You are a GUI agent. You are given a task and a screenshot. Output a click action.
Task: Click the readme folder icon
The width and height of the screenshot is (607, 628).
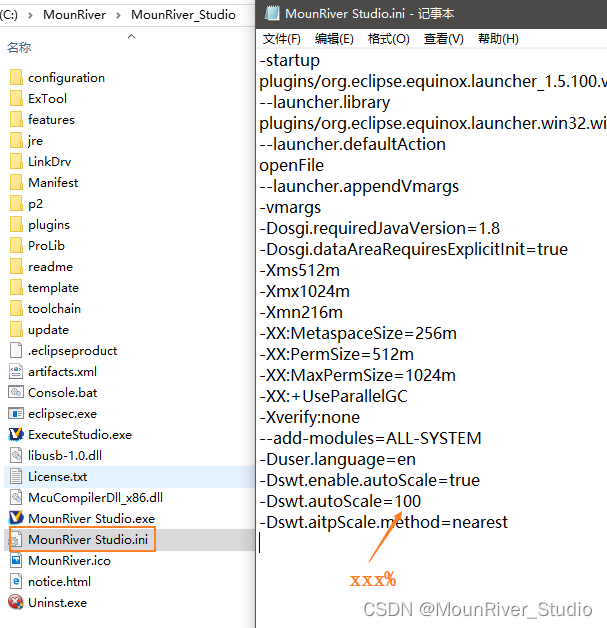(16, 266)
